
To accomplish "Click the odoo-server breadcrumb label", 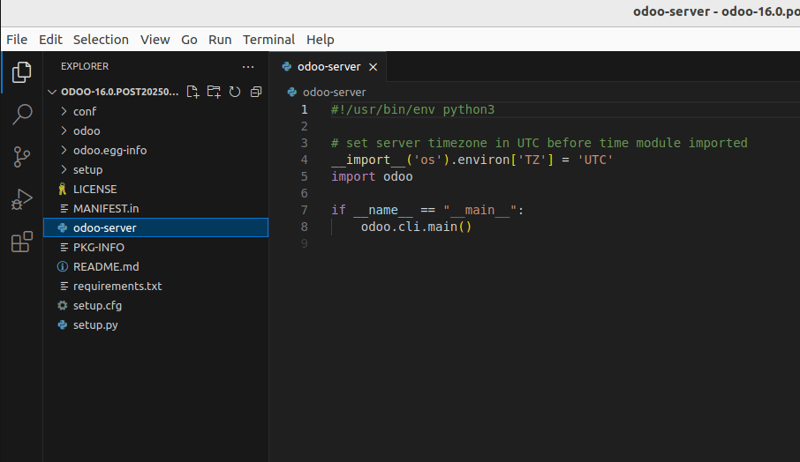I will 334,92.
